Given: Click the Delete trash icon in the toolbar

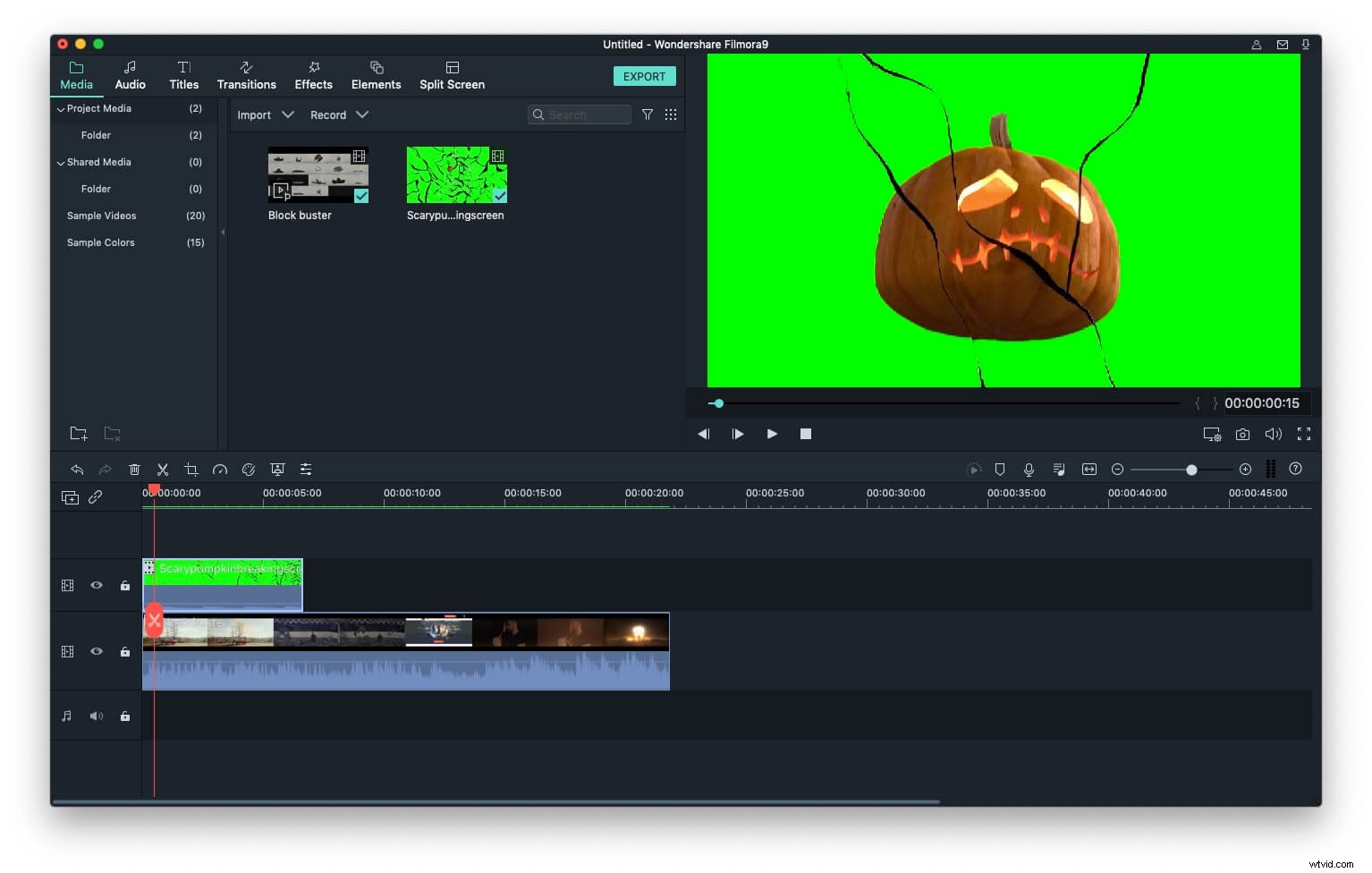Looking at the screenshot, I should 134,469.
